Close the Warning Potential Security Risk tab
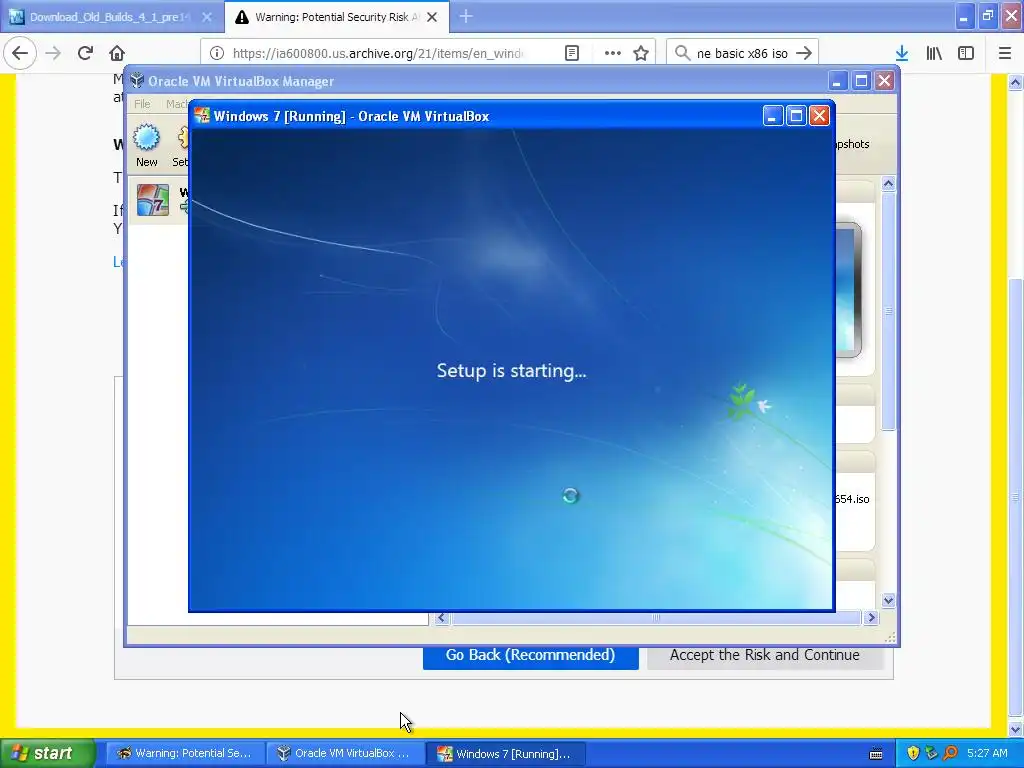This screenshot has height=768, width=1024. tap(432, 17)
